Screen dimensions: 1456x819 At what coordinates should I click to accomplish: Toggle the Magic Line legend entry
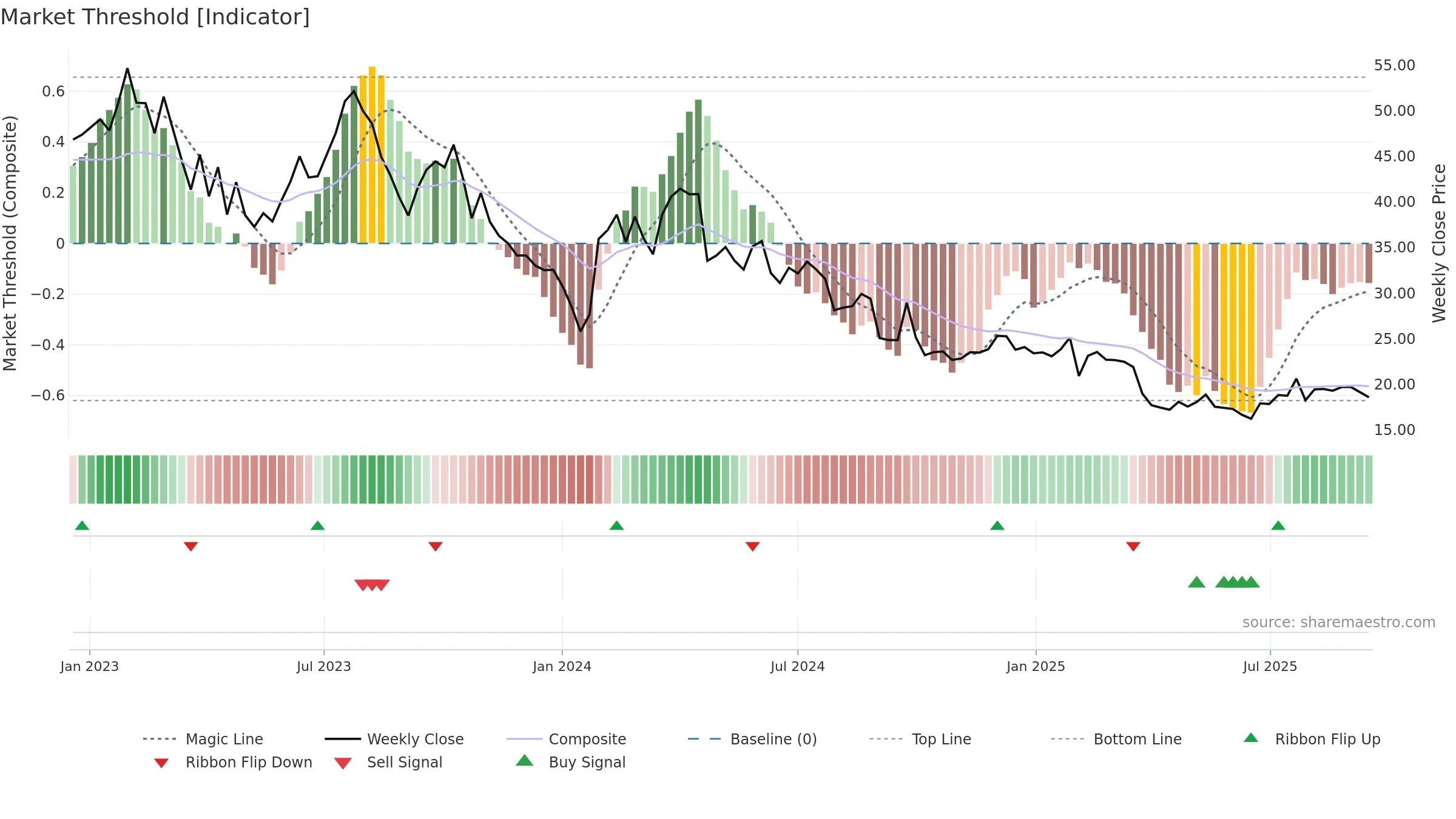click(203, 739)
